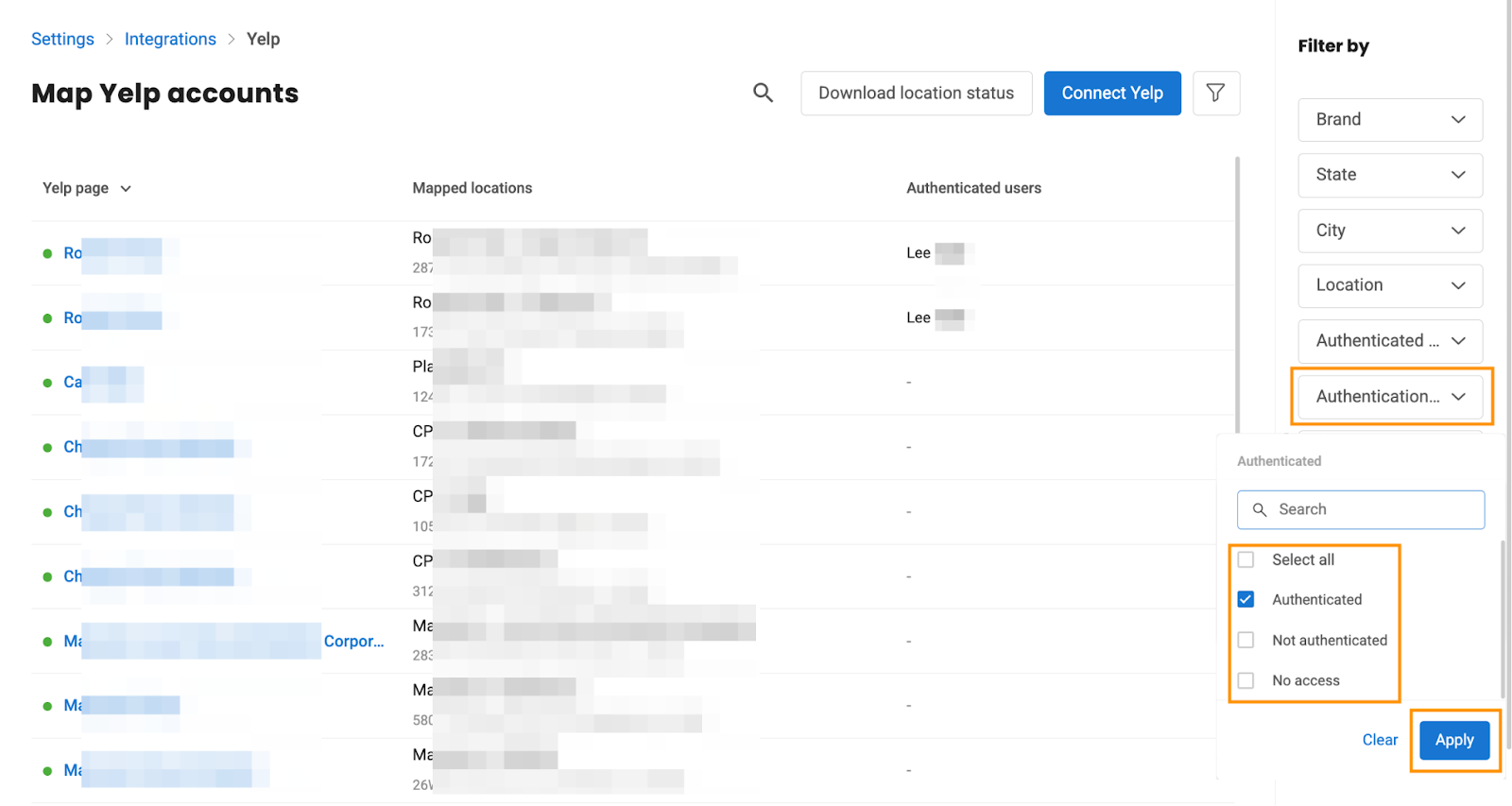This screenshot has height=806, width=1512.
Task: Check the Not authenticated checkbox
Action: [x=1246, y=640]
